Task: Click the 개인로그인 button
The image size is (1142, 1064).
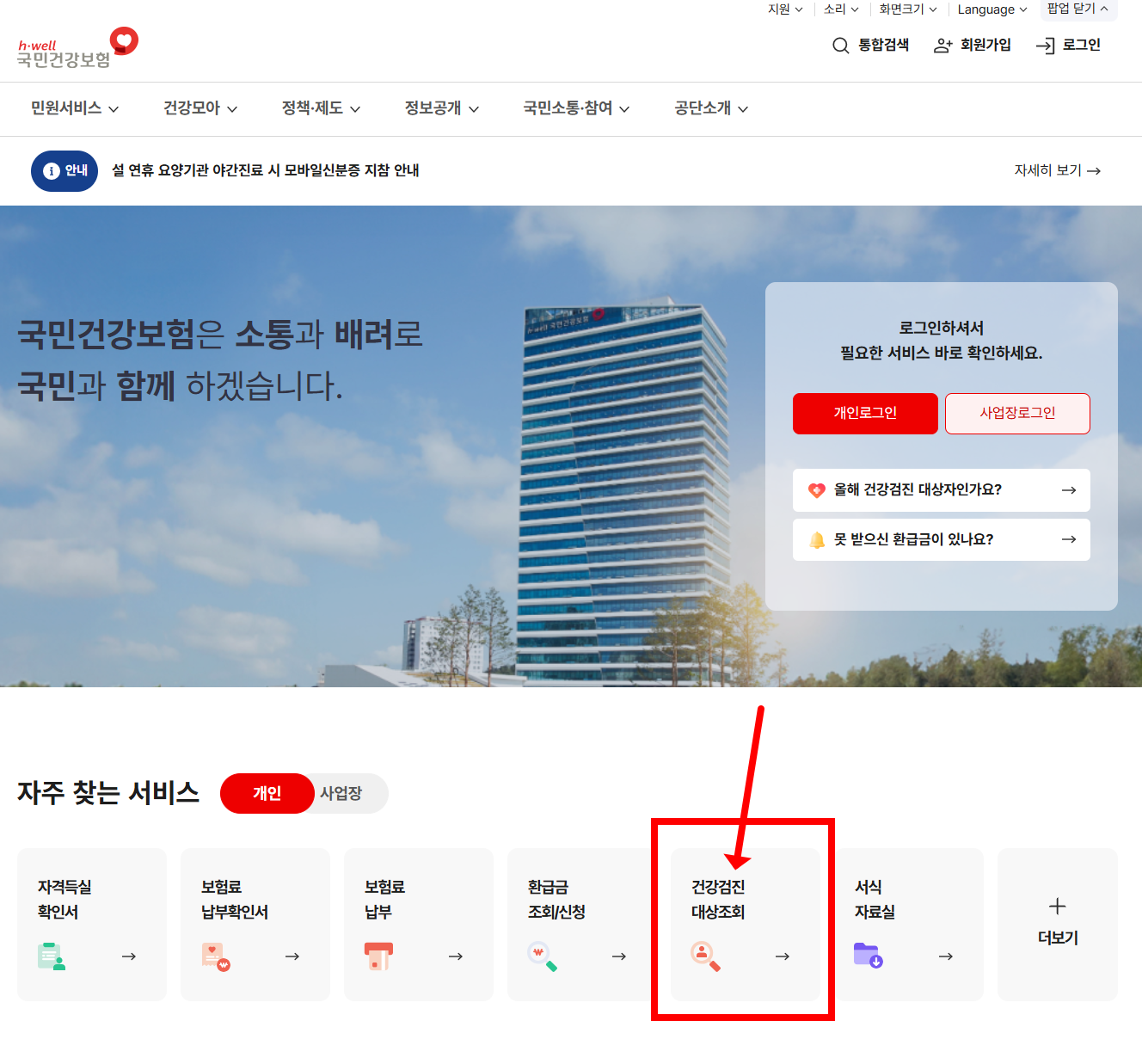Action: click(865, 414)
